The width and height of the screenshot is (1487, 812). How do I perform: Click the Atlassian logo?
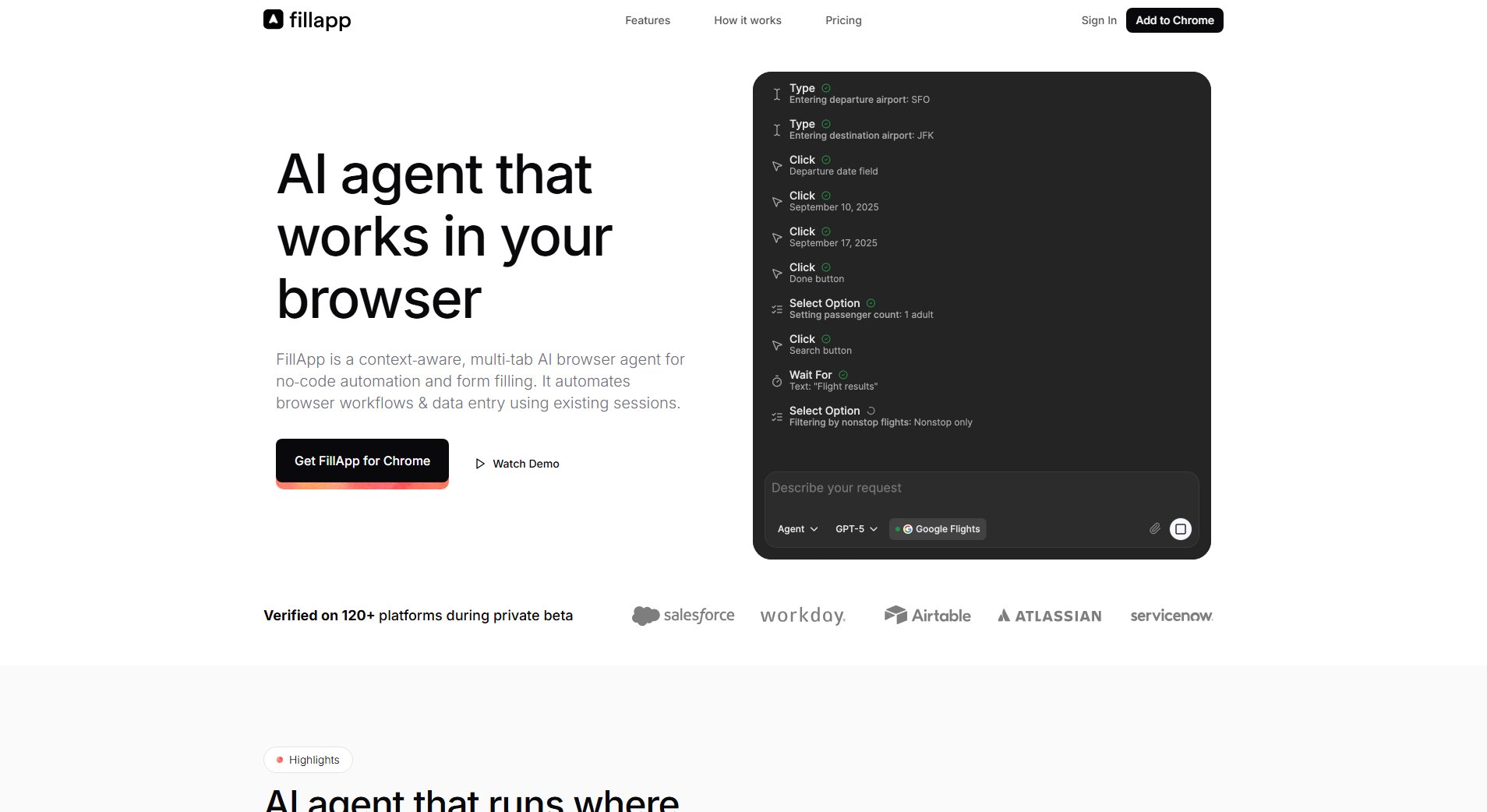[x=1049, y=616]
